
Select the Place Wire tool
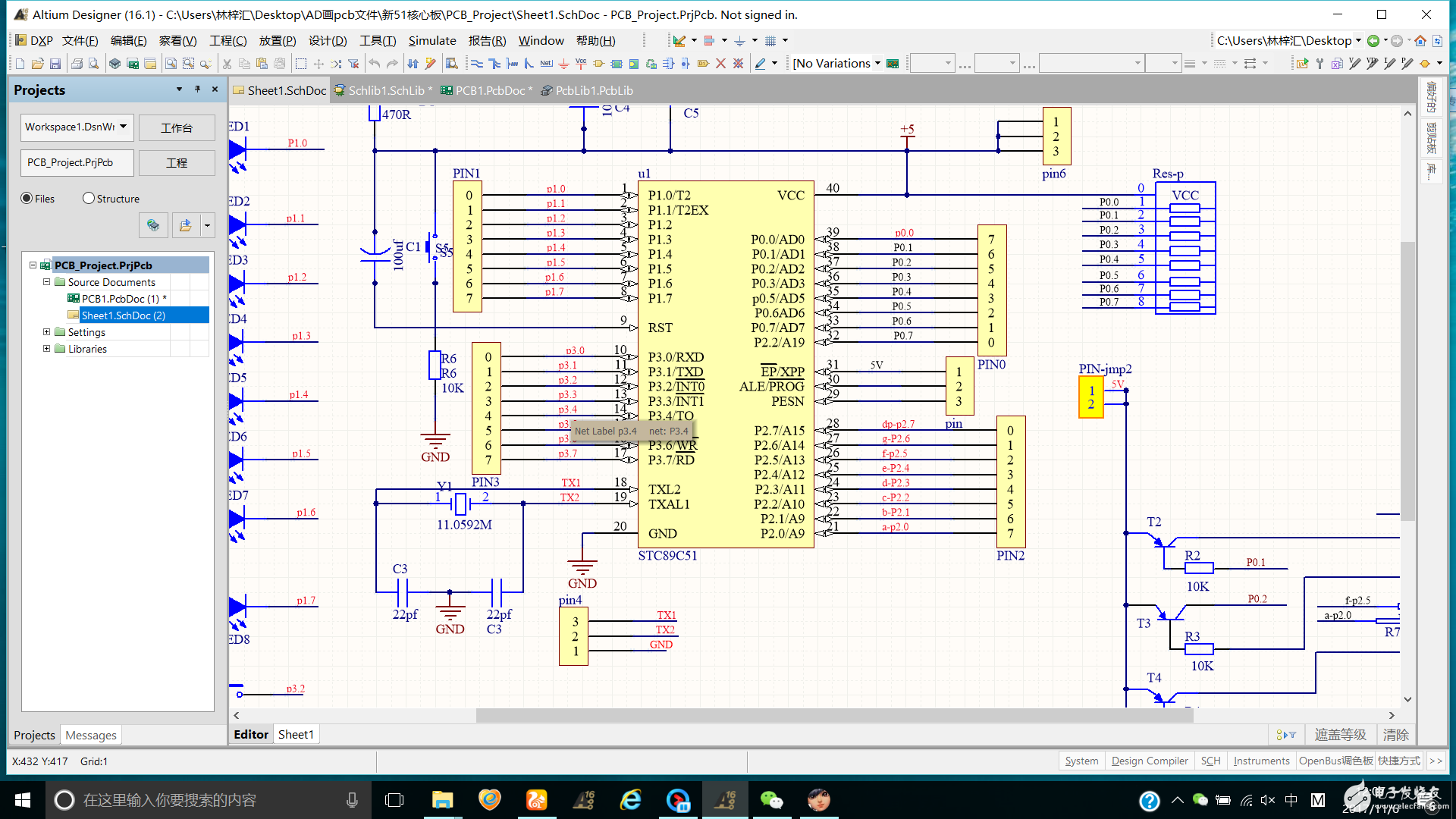pos(477,64)
